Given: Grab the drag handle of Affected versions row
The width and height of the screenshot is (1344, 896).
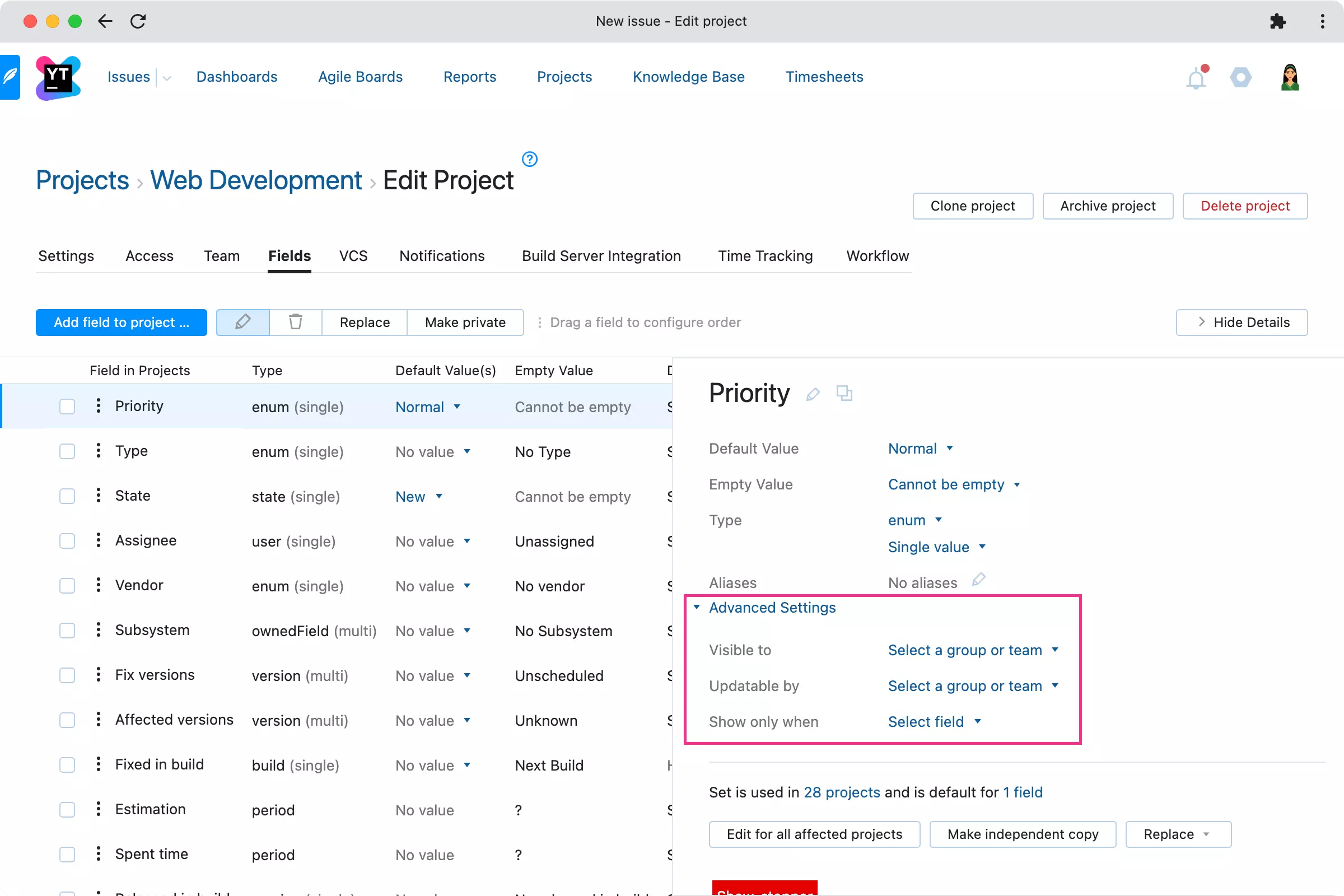Looking at the screenshot, I should [99, 720].
